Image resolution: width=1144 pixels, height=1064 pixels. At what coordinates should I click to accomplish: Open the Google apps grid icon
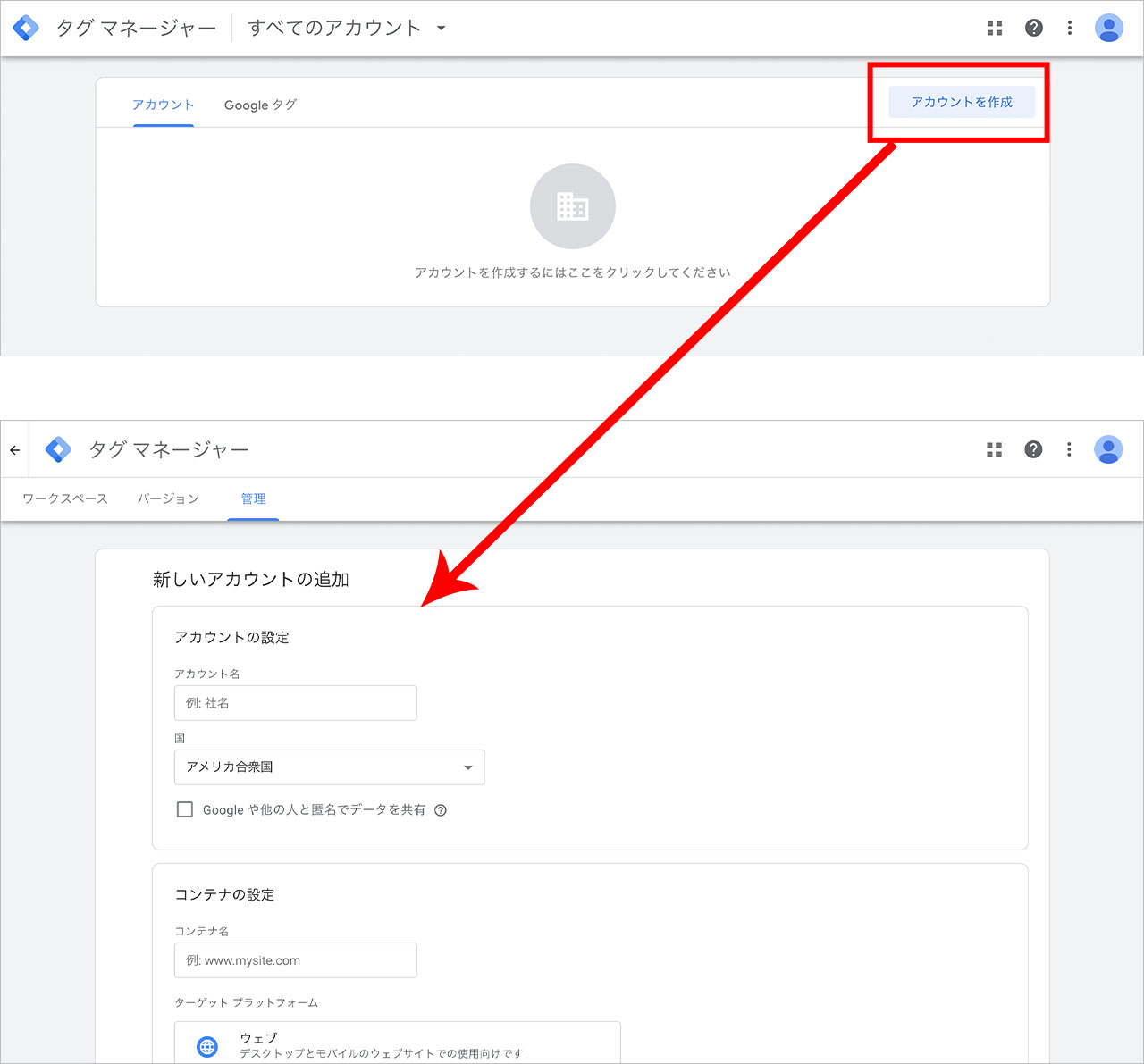click(994, 28)
